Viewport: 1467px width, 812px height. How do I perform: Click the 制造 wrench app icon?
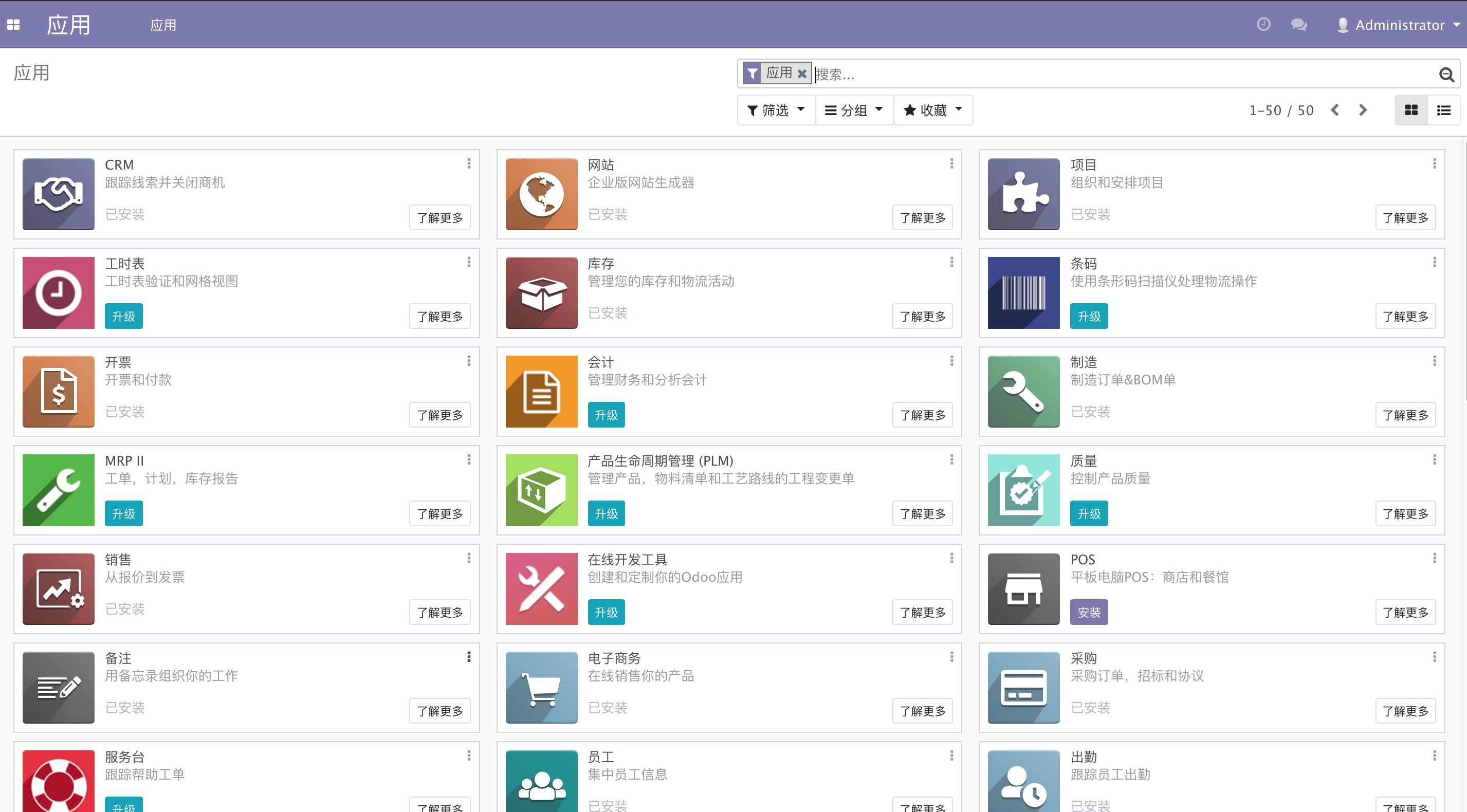[x=1023, y=391]
